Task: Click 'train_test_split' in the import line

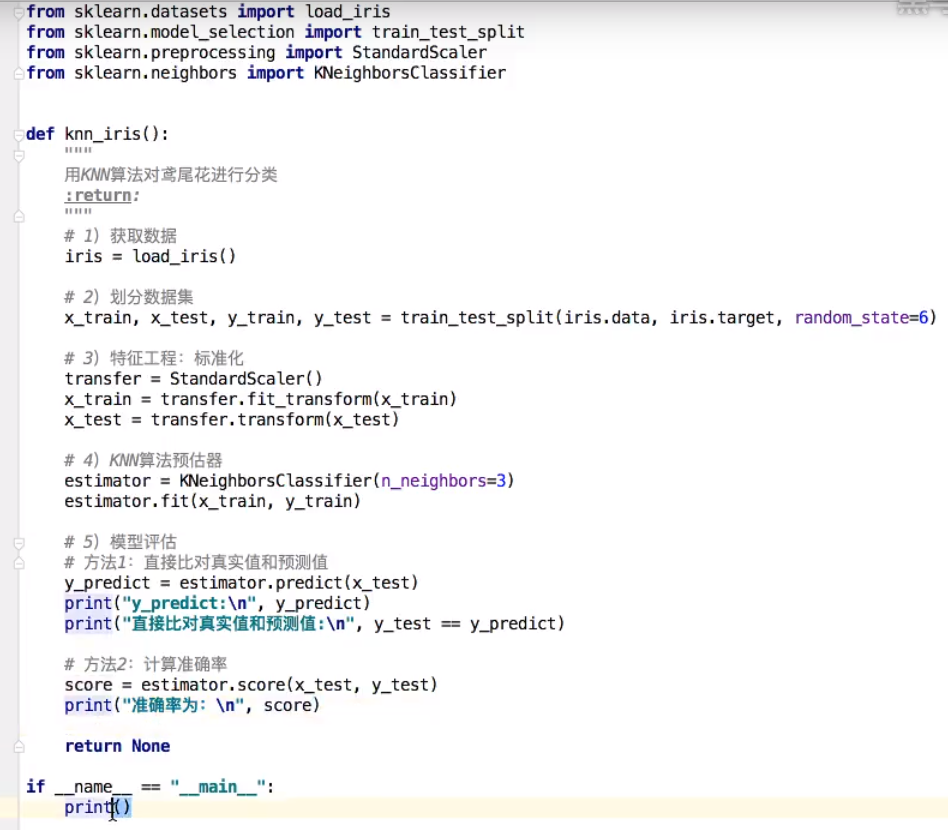Action: [448, 32]
